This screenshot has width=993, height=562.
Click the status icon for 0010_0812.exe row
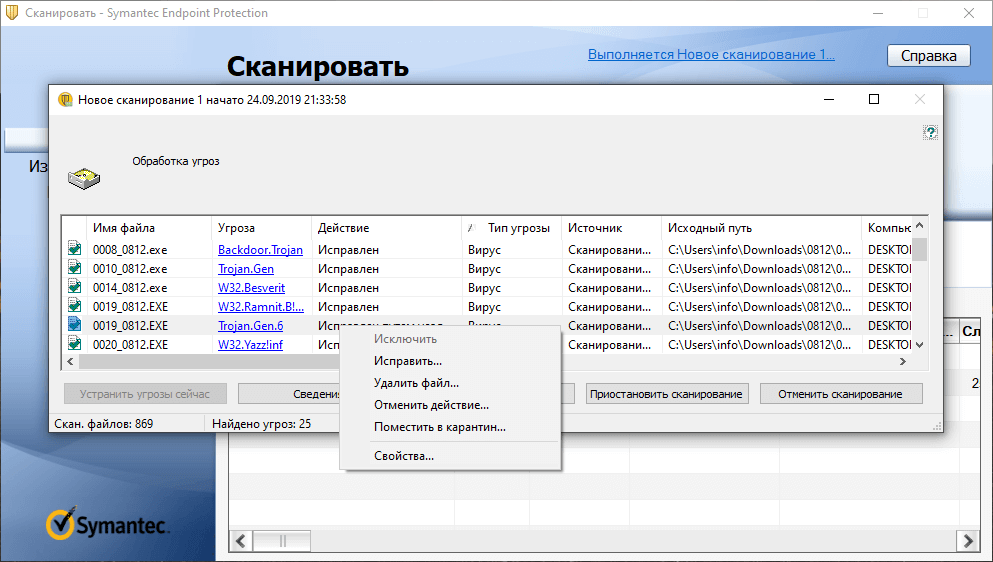(x=75, y=267)
